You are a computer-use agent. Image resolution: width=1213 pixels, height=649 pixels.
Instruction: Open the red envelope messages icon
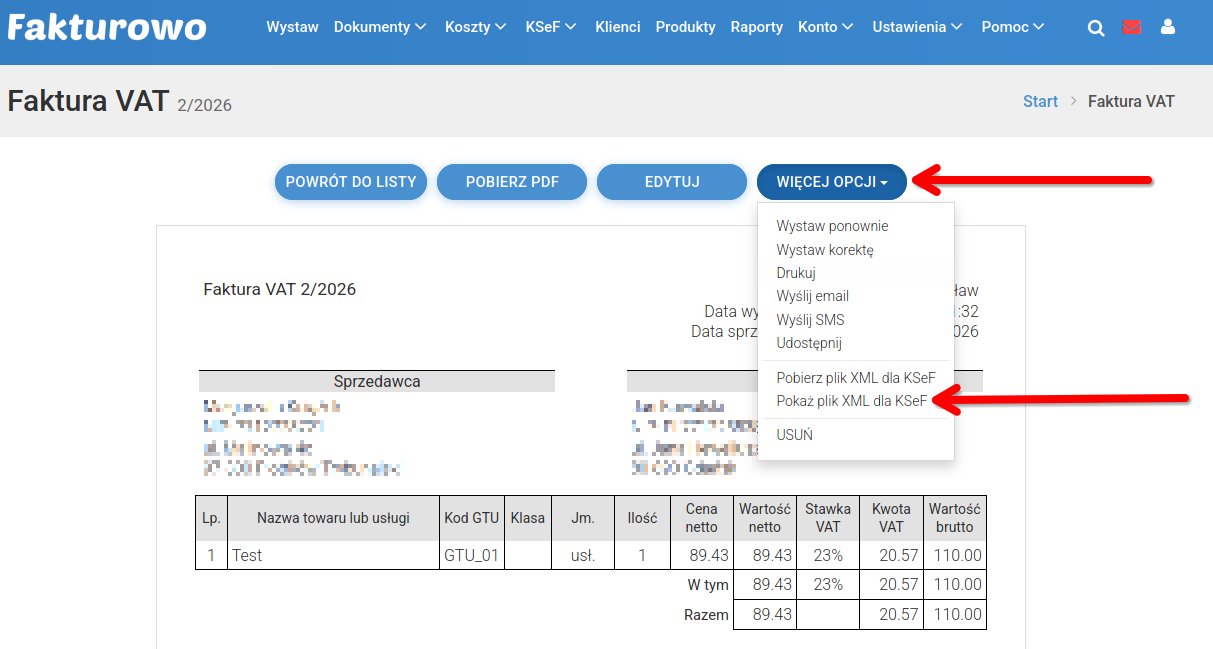click(1132, 28)
